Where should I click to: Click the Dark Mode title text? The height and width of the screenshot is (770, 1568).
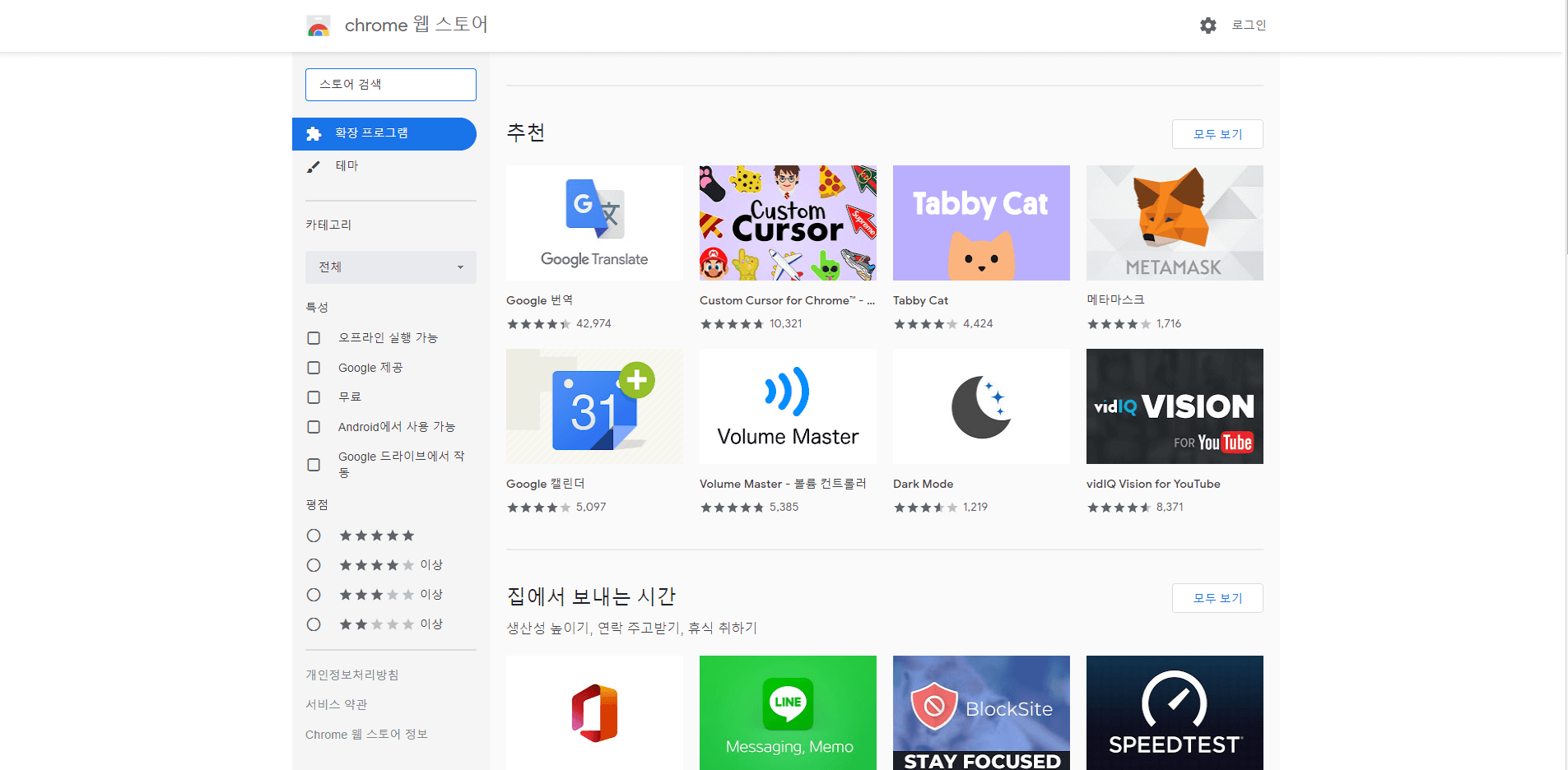pos(923,484)
